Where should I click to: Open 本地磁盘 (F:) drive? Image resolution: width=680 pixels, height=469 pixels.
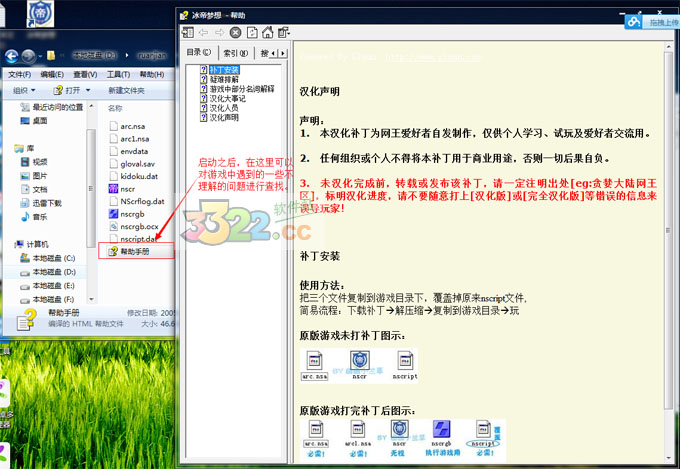(x=48, y=299)
